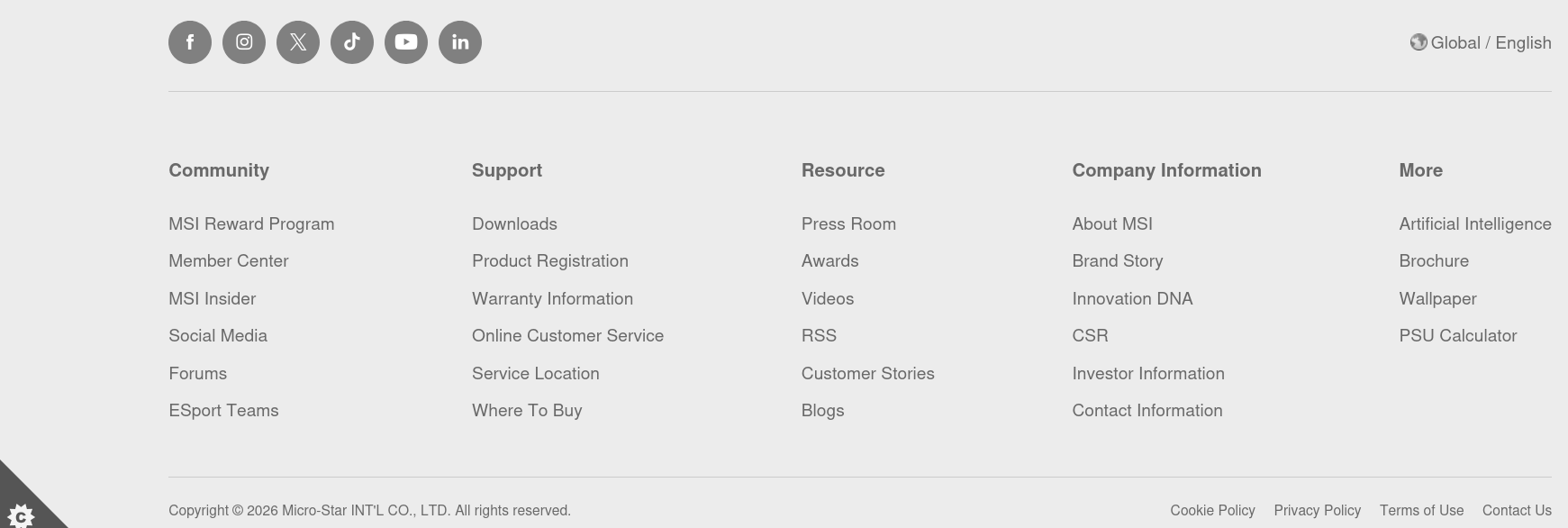The image size is (1568, 528).
Task: Open the X (Twitter) icon
Action: click(298, 42)
